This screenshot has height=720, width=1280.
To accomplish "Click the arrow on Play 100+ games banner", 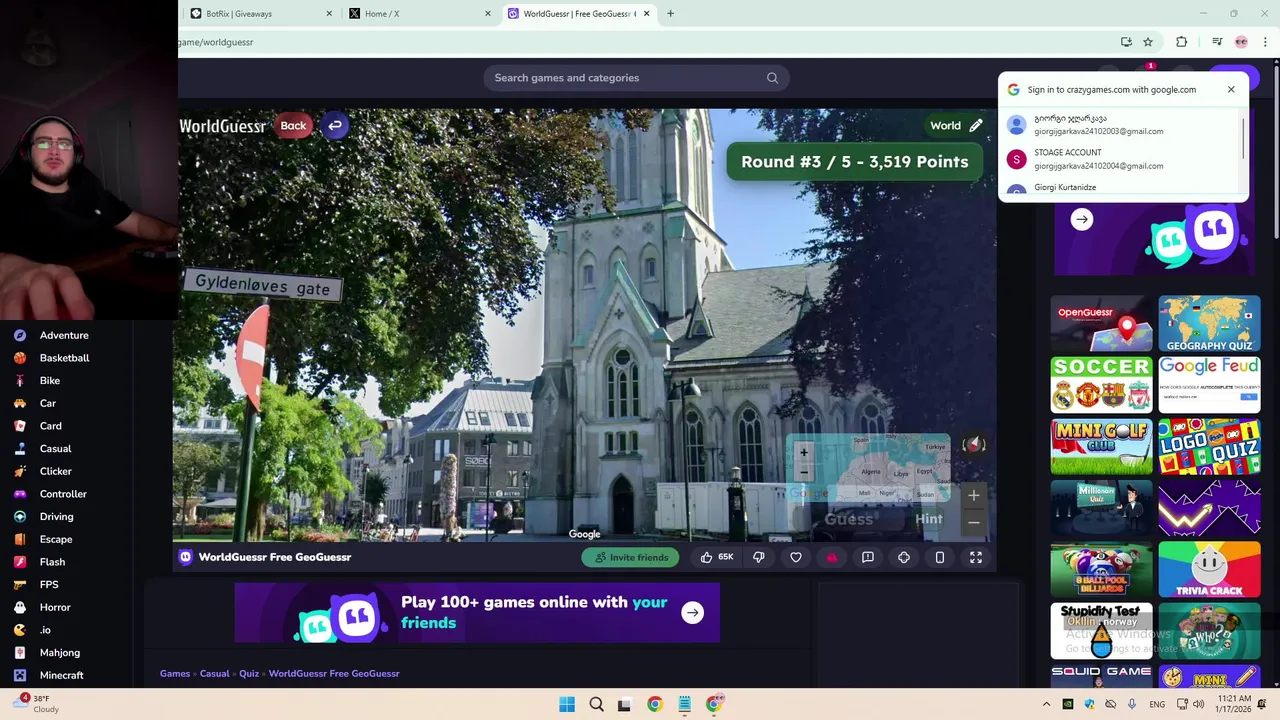I will click(693, 613).
